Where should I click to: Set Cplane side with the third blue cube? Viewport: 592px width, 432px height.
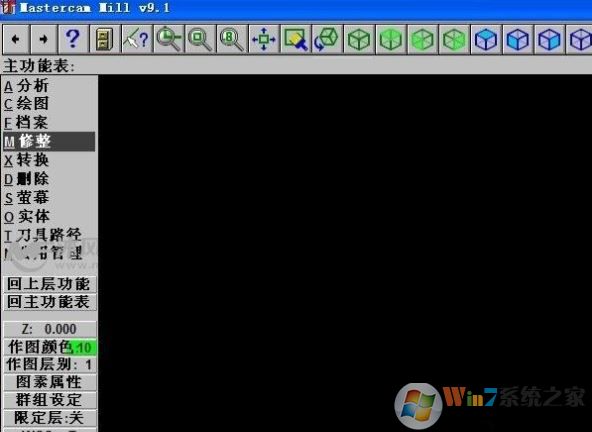pyautogui.click(x=549, y=39)
